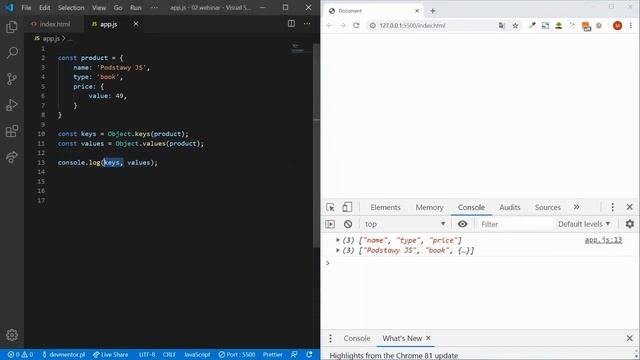This screenshot has height=360, width=640.
Task: Close the DevTools drawer
Action: pos(629,338)
